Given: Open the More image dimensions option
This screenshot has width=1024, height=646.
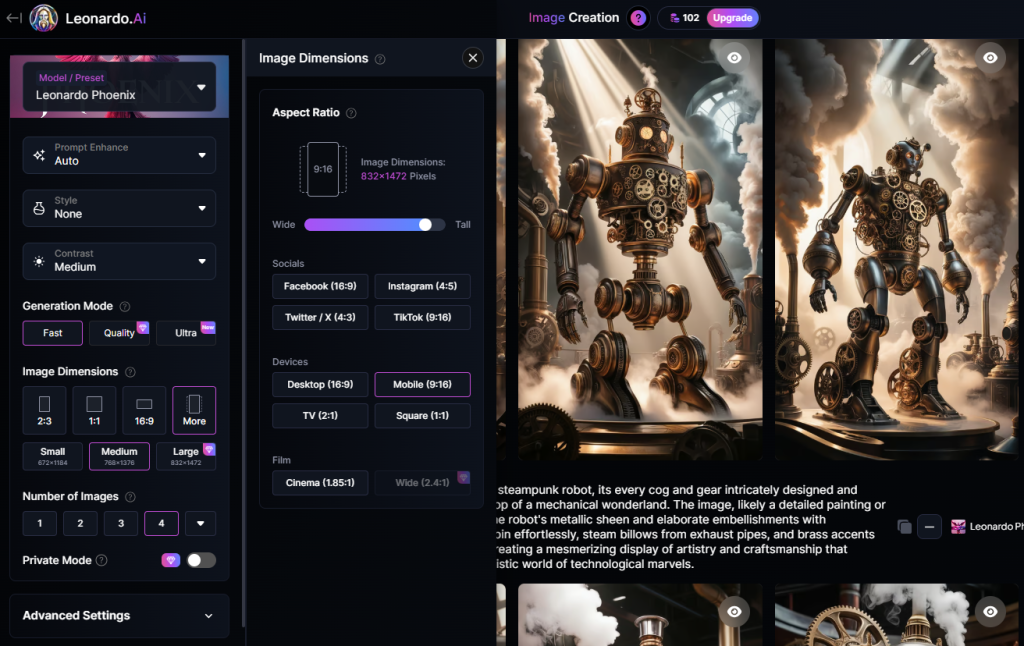Looking at the screenshot, I should pyautogui.click(x=194, y=410).
